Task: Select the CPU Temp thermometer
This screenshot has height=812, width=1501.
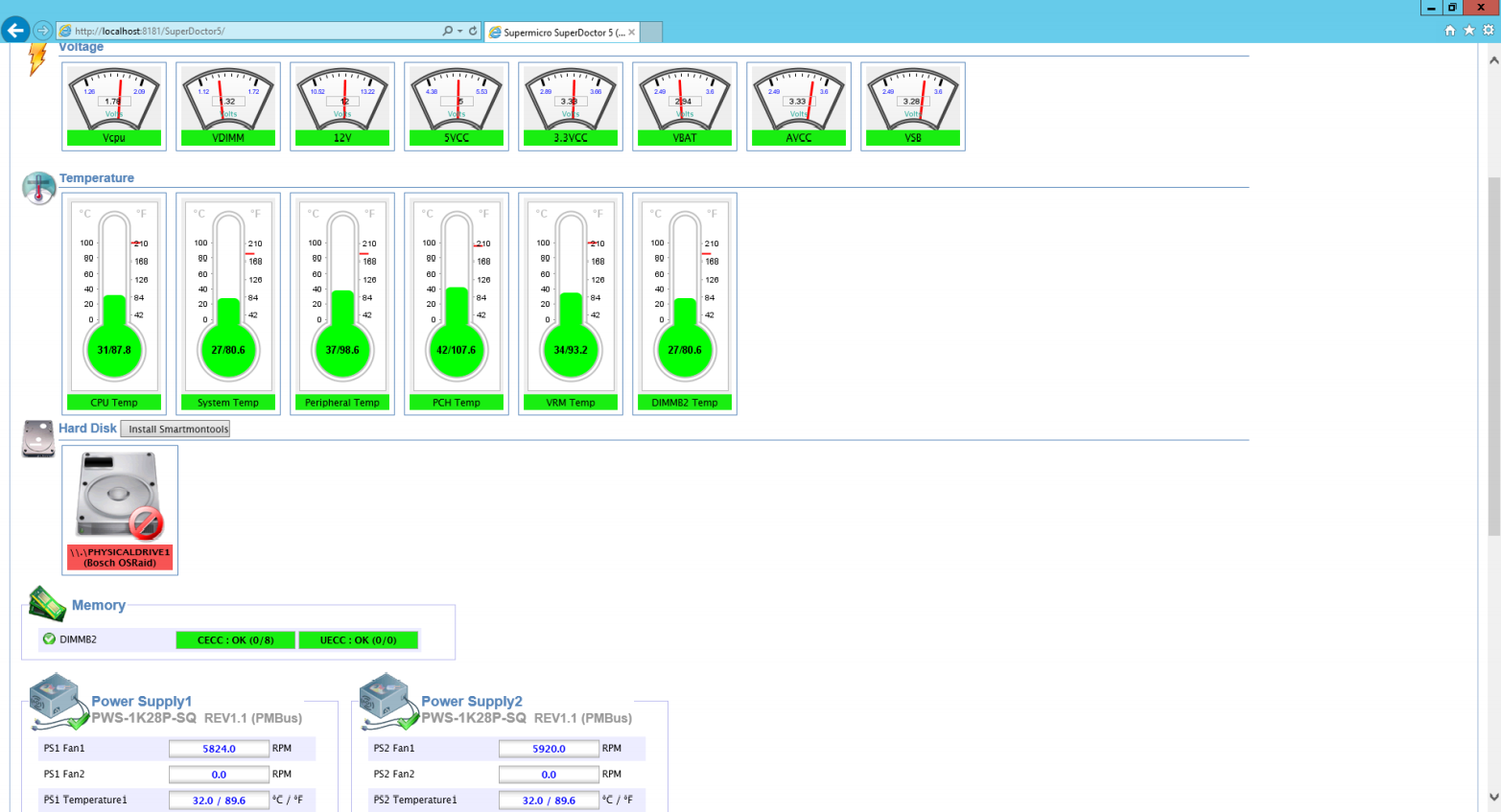Action: (114, 304)
